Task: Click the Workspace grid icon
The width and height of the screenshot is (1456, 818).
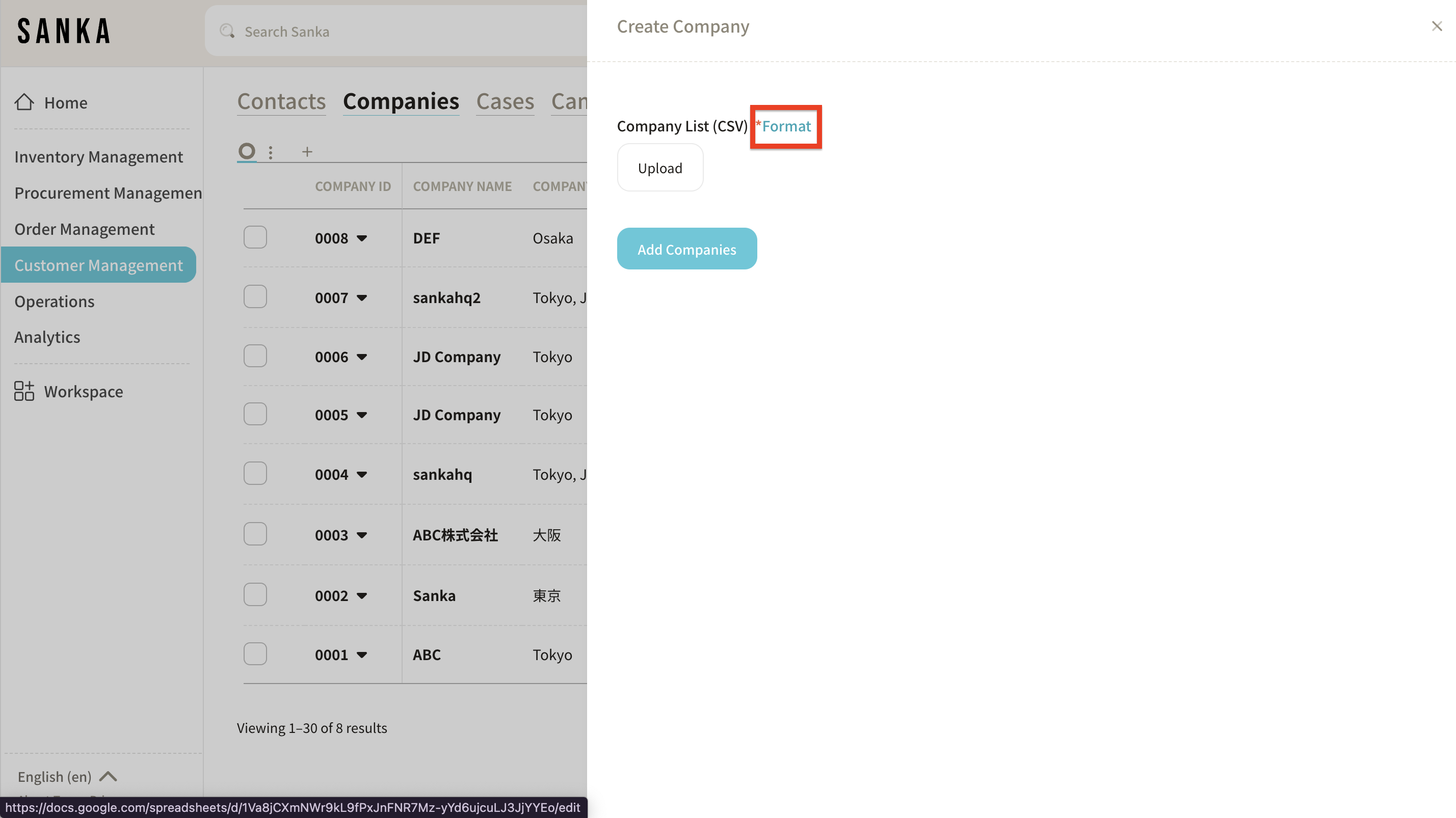Action: [x=24, y=391]
